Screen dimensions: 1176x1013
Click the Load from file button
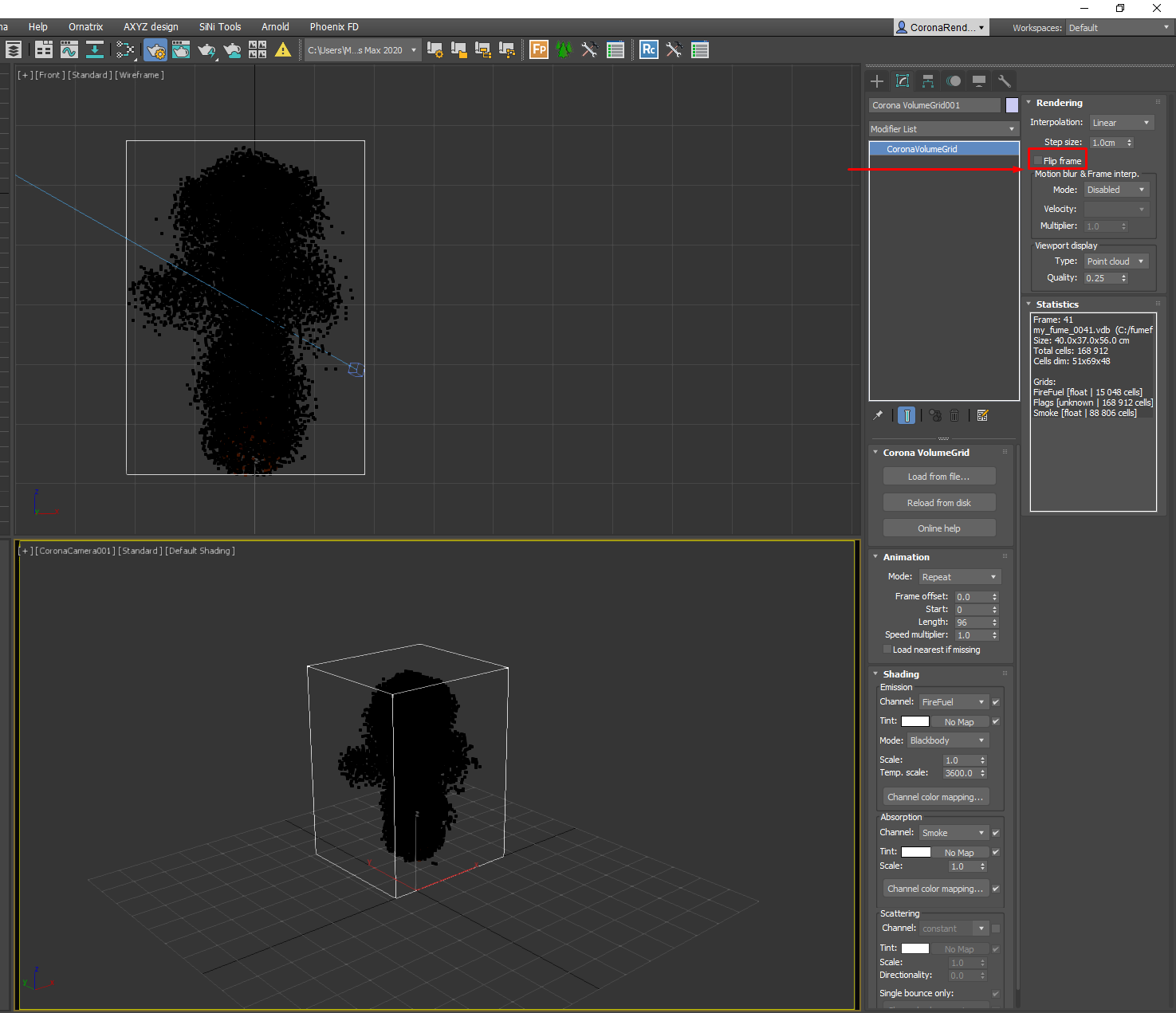938,477
